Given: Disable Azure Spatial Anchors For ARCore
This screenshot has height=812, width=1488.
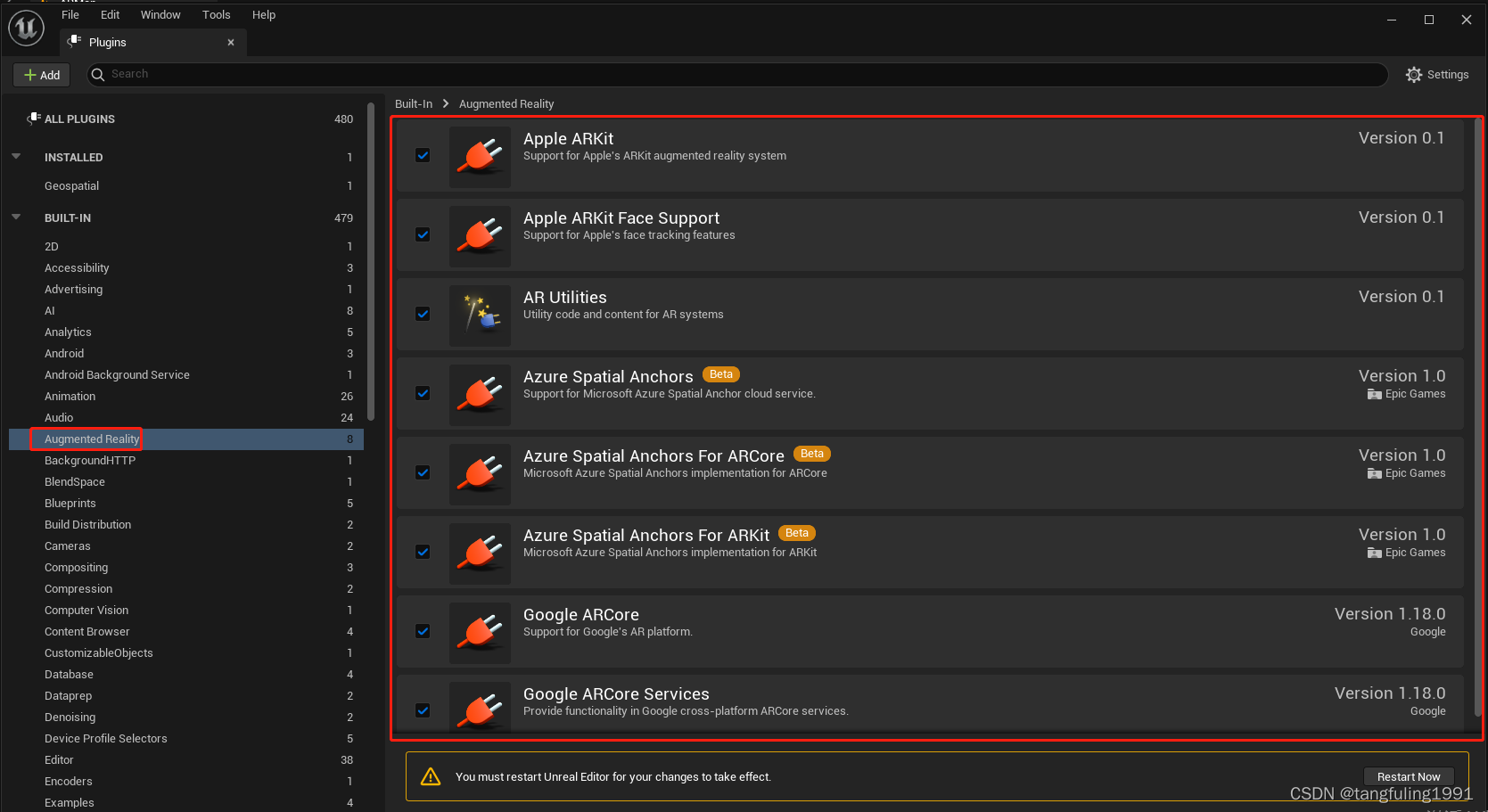Looking at the screenshot, I should click(423, 472).
